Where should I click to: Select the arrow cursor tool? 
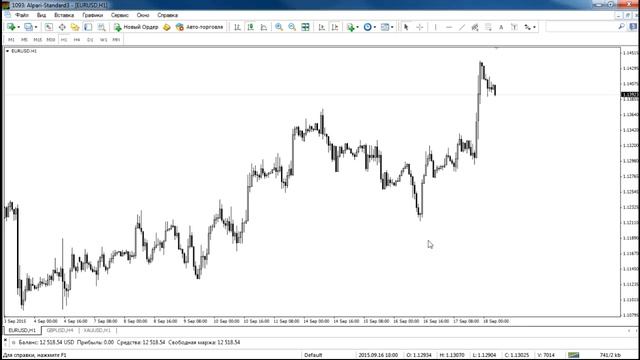tap(406, 27)
